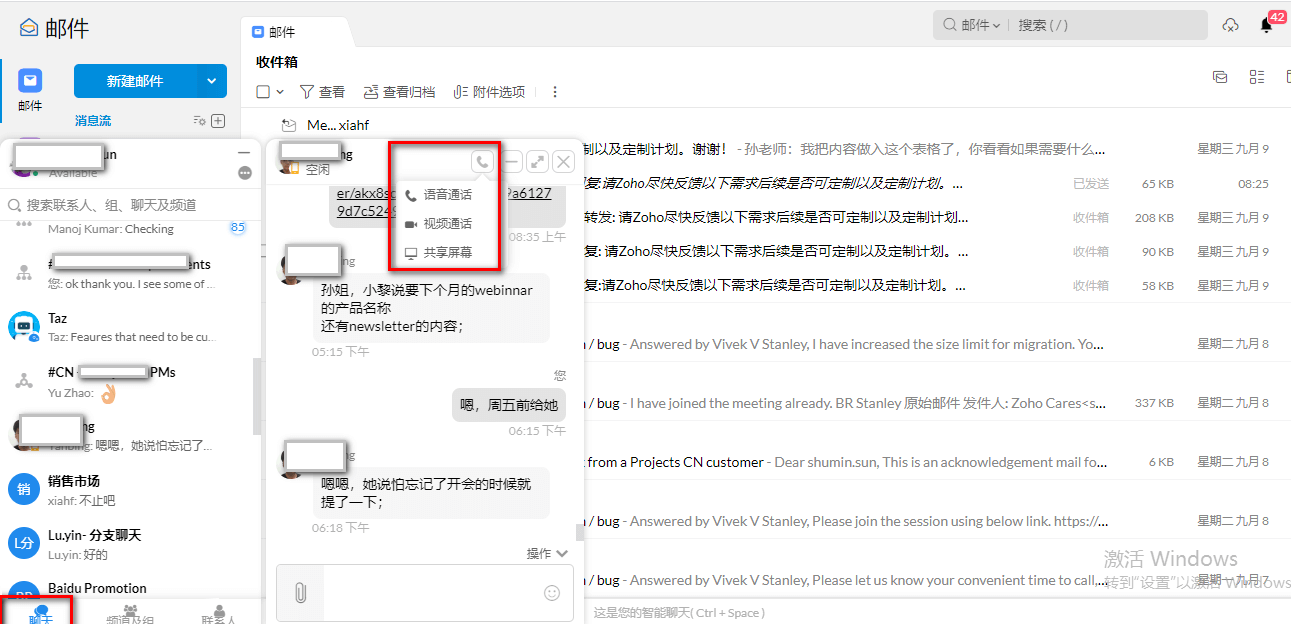Click the contact search field in chat panel

(130, 205)
